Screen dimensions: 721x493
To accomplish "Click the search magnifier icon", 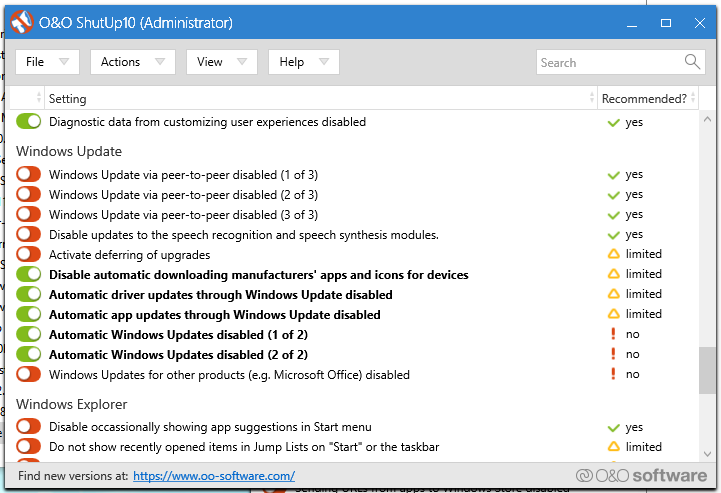I will click(x=692, y=61).
